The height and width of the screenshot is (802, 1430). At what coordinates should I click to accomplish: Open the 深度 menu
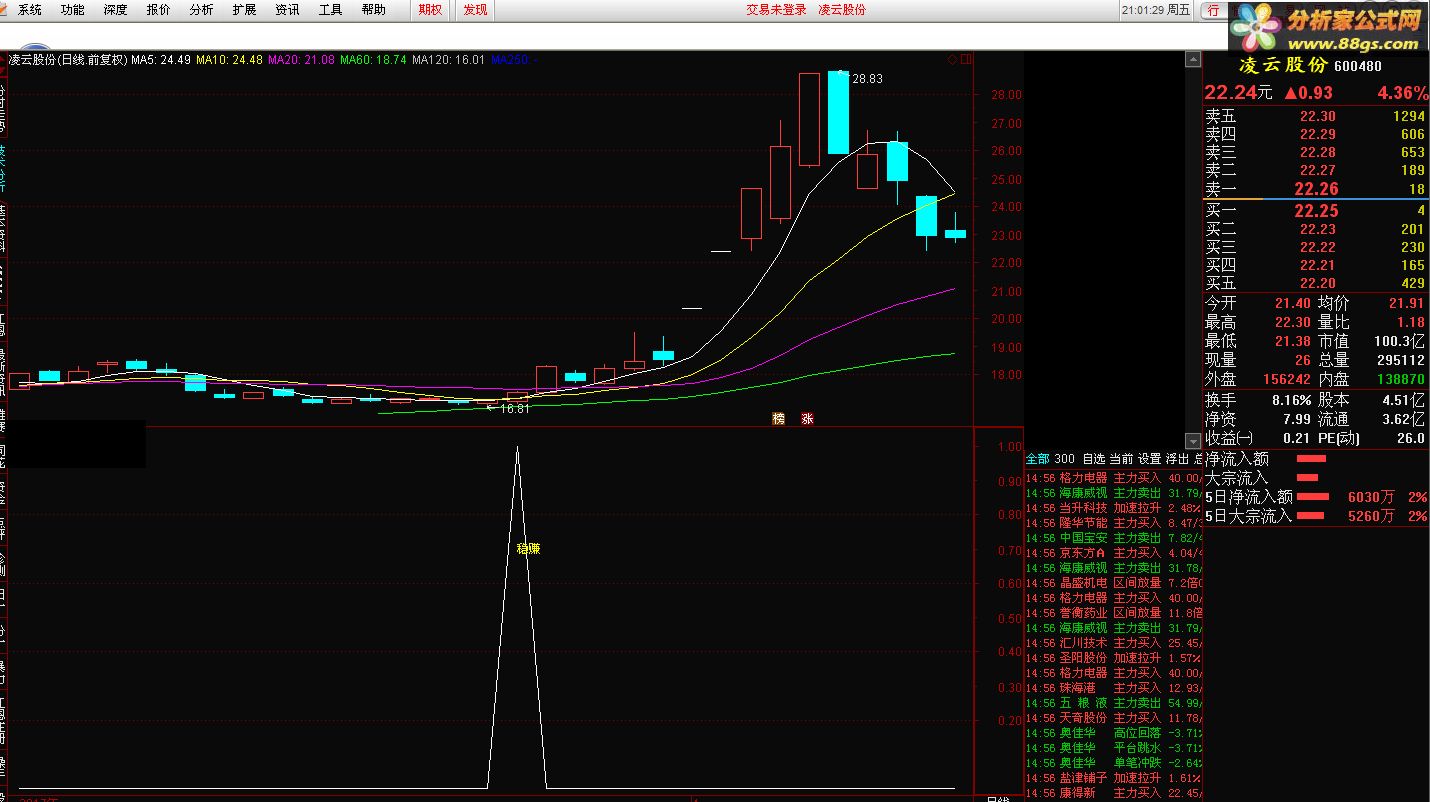(x=115, y=10)
